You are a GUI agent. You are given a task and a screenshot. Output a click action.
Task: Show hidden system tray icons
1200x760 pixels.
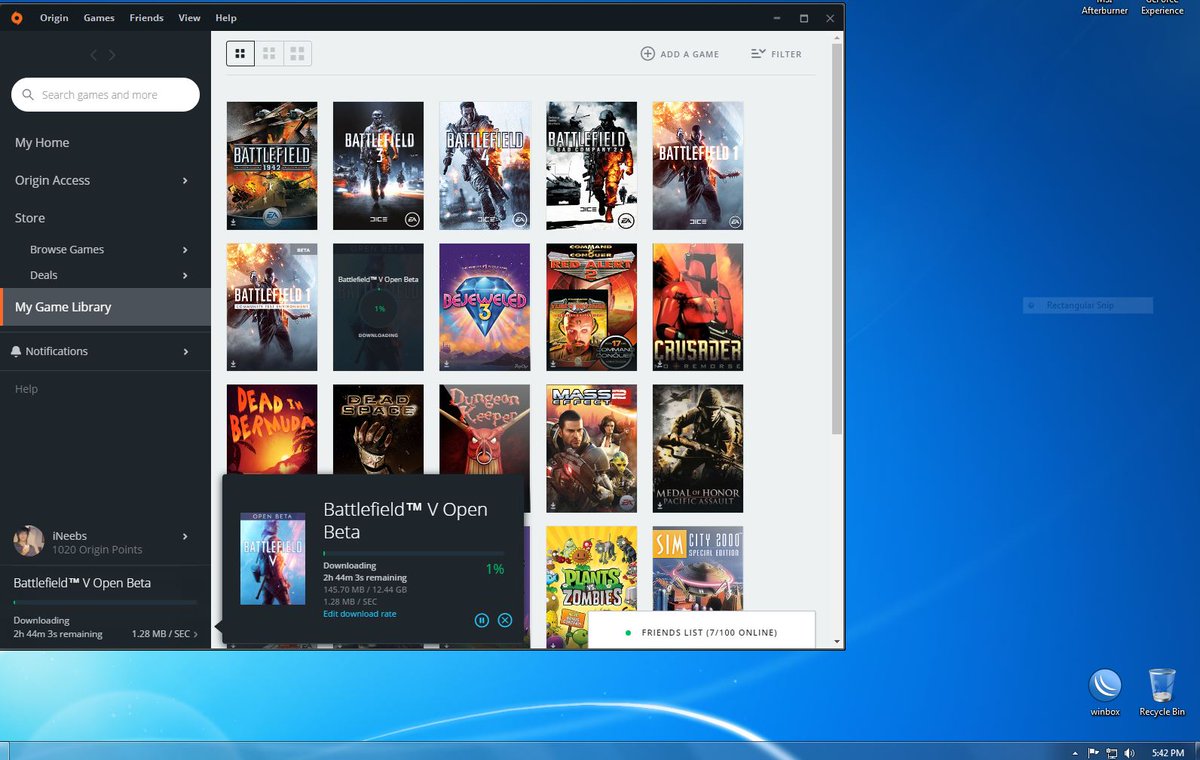coord(1075,752)
